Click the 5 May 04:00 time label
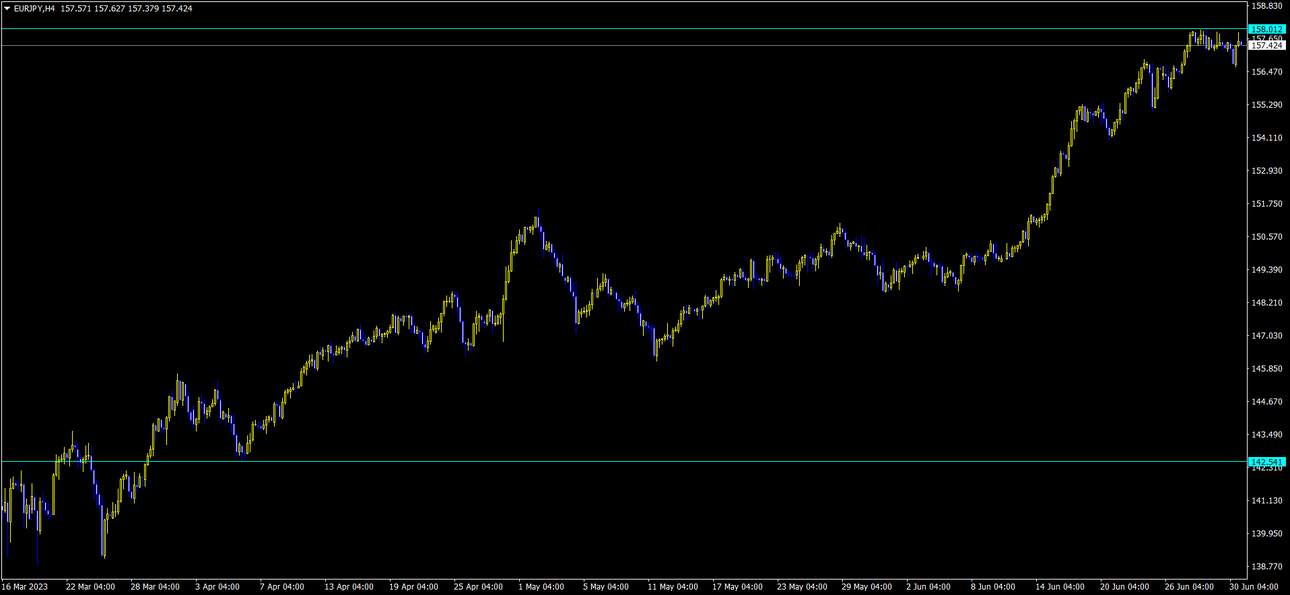The image size is (1290, 595). [x=606, y=587]
